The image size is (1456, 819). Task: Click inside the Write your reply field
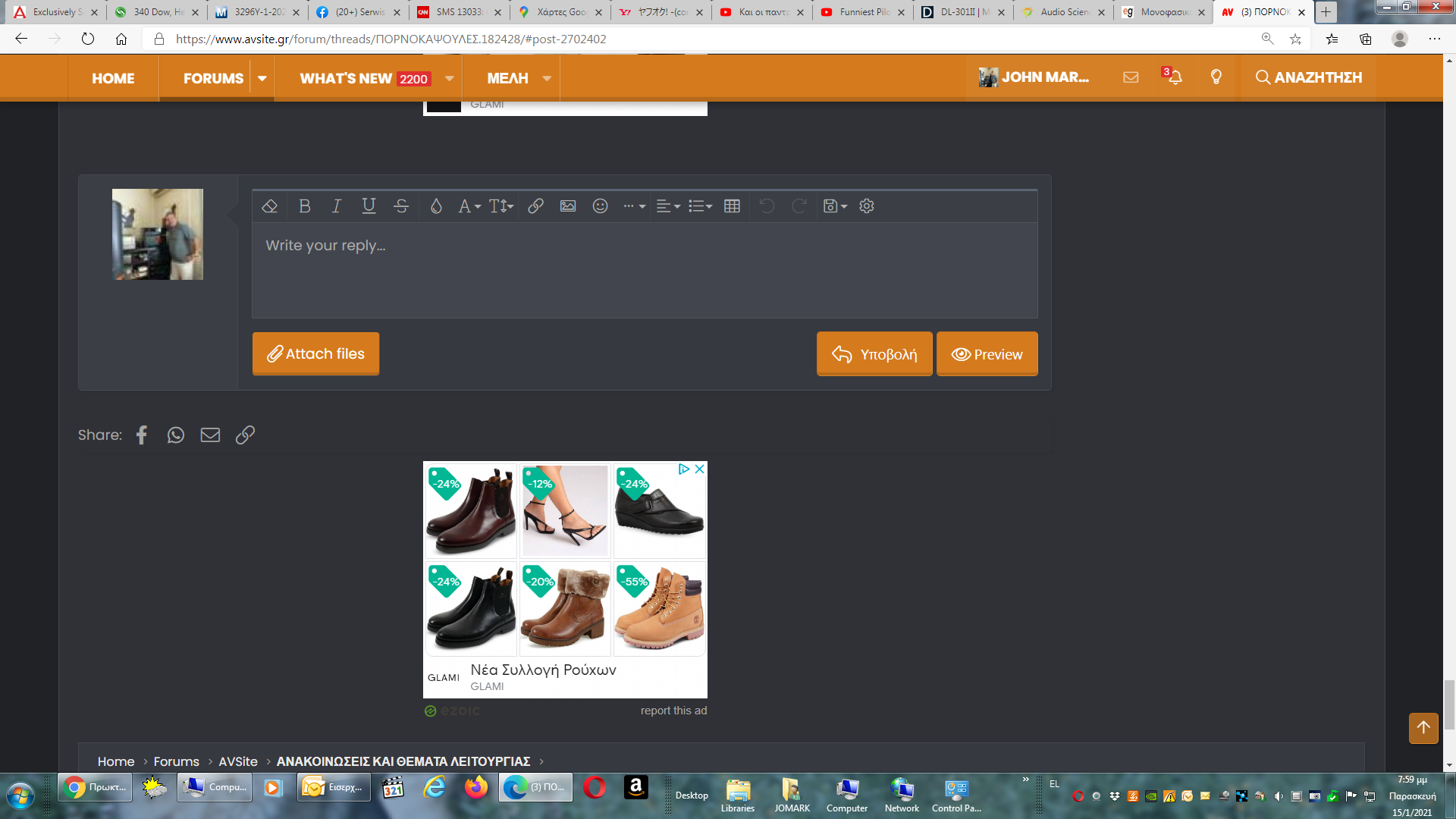(x=645, y=270)
